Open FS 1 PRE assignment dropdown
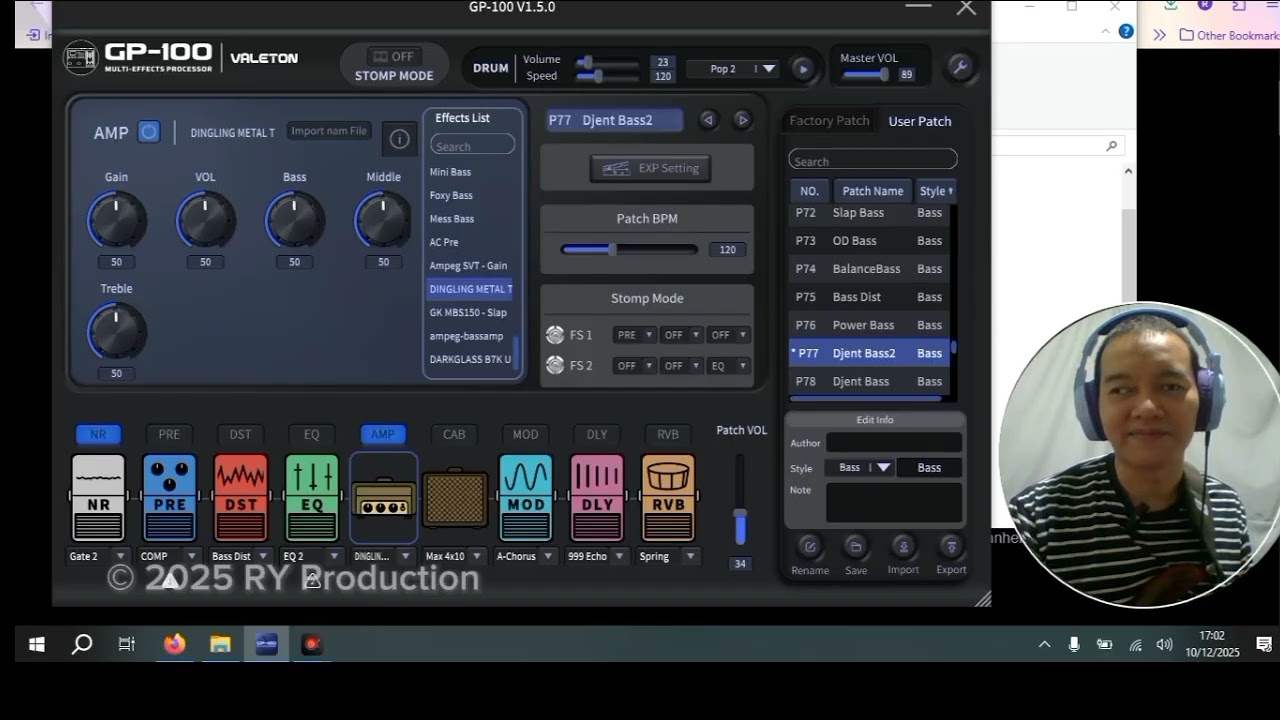Image resolution: width=1280 pixels, height=720 pixels. coord(634,335)
